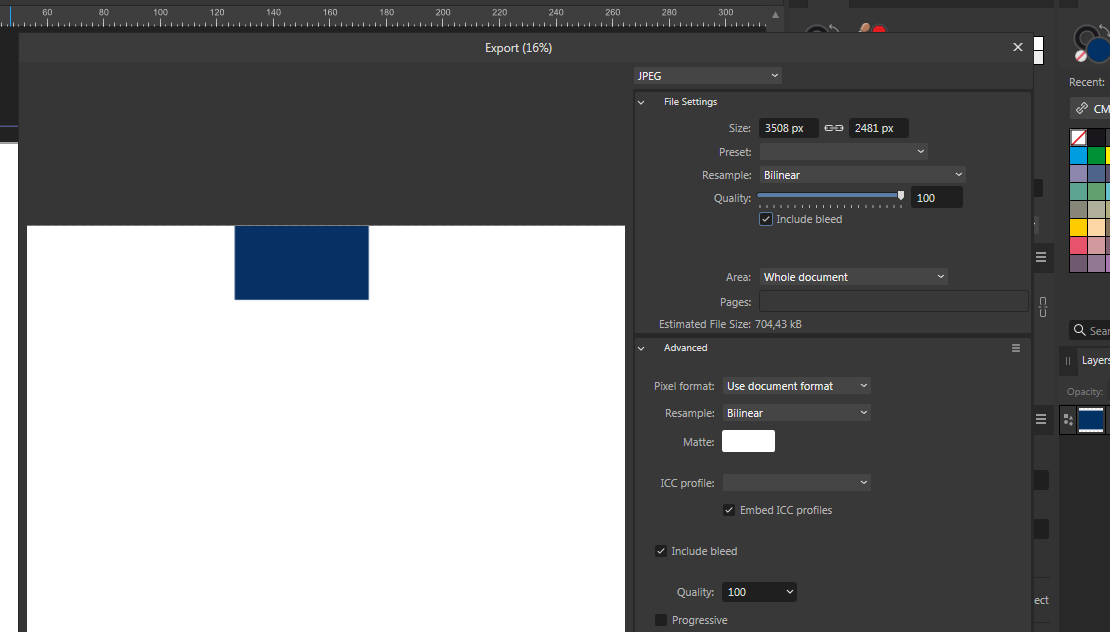Collapse the File Settings section
This screenshot has height=632, width=1110.
[x=641, y=102]
